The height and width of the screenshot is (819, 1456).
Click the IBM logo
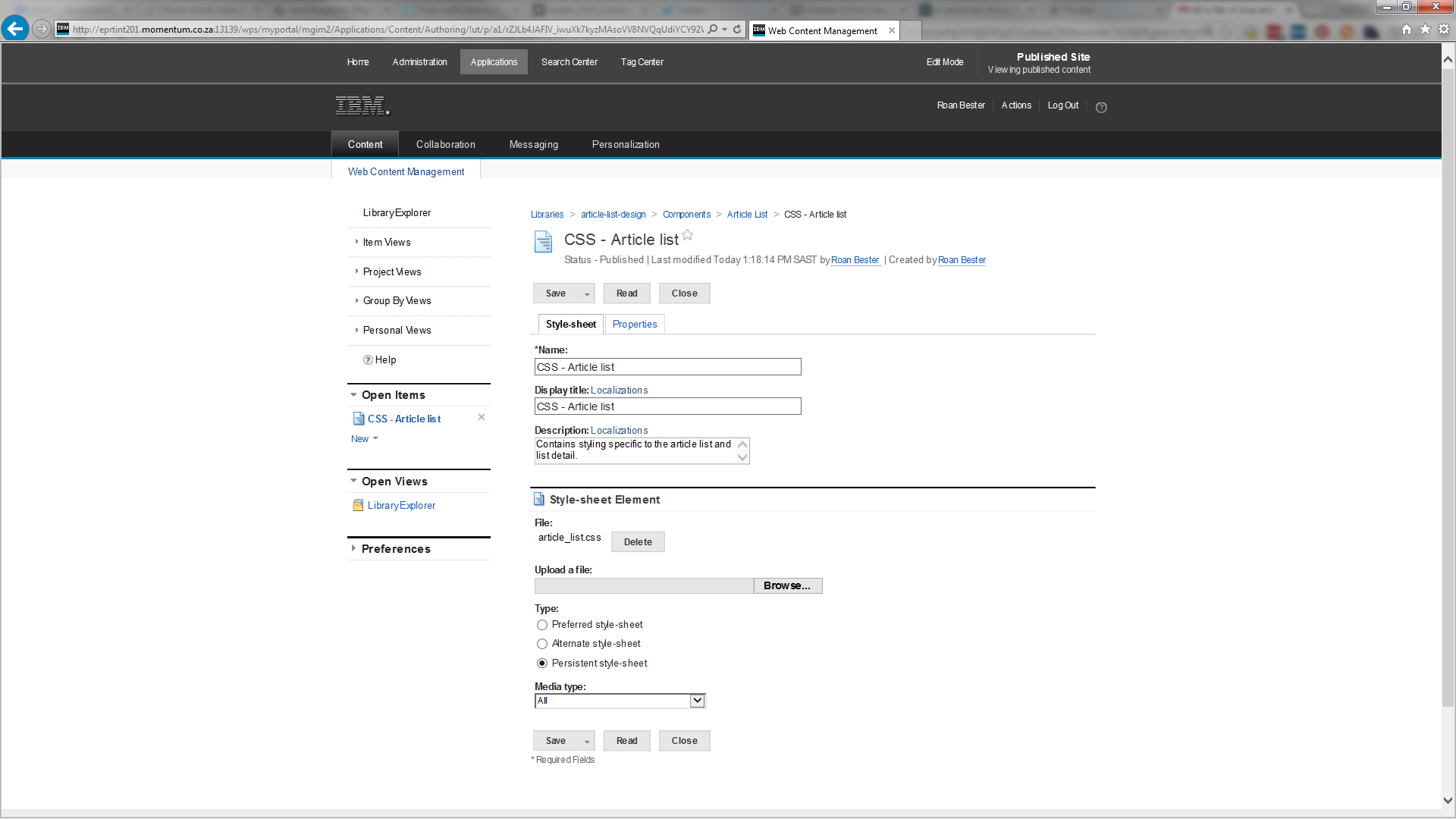(362, 106)
